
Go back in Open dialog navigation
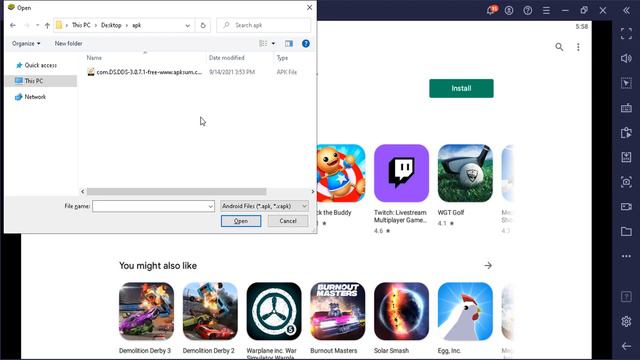(13, 25)
